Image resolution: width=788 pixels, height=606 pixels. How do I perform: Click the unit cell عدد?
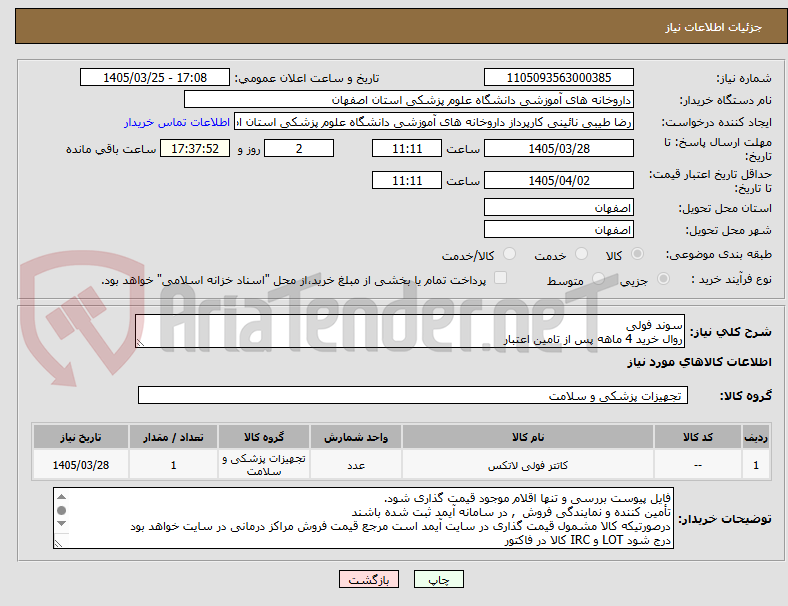[x=356, y=465]
